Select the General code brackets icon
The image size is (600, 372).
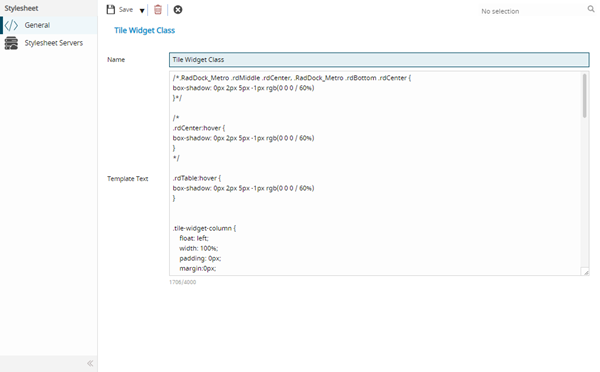tap(11, 25)
